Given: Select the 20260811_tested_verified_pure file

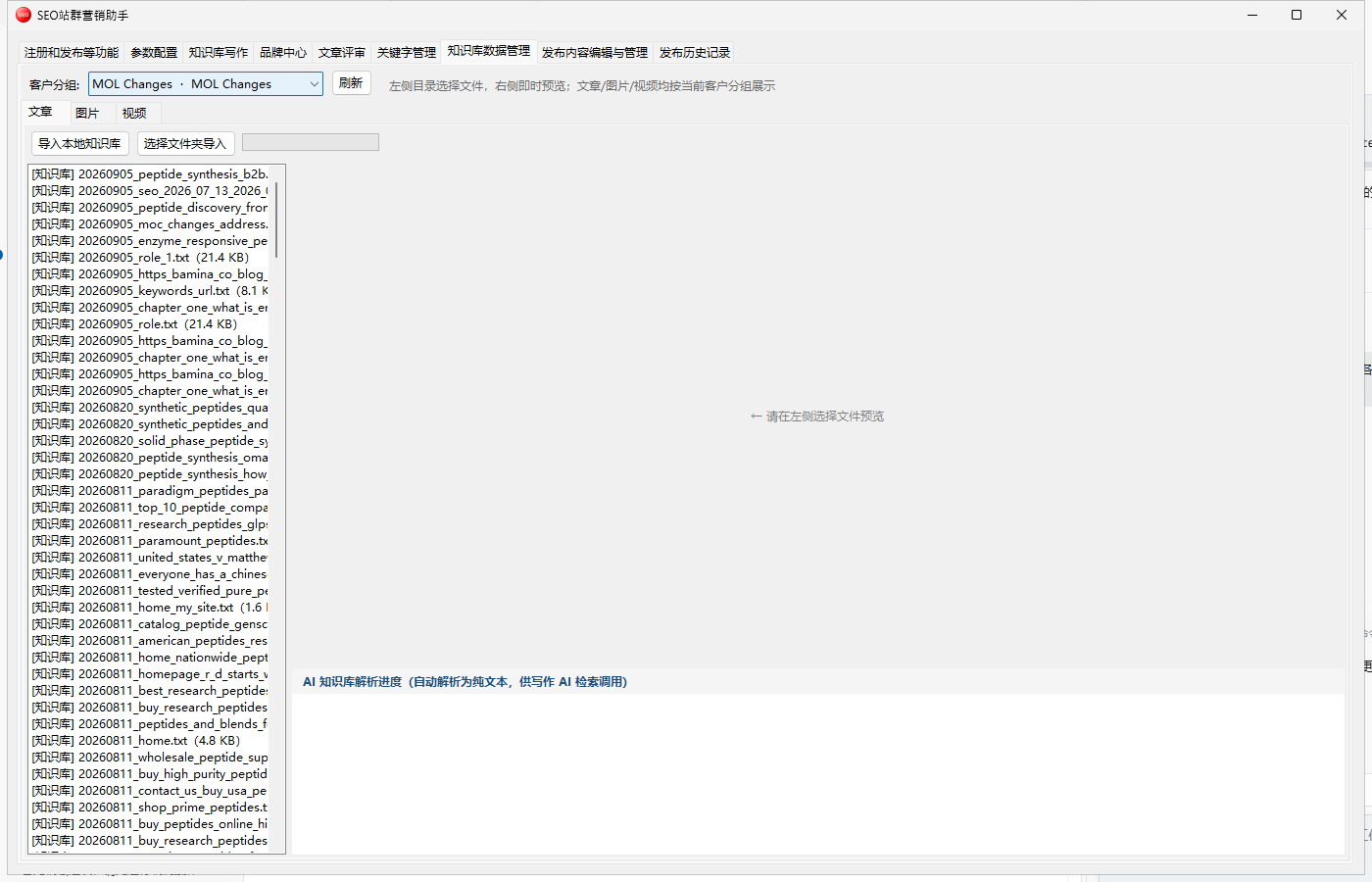Looking at the screenshot, I should point(149,591).
